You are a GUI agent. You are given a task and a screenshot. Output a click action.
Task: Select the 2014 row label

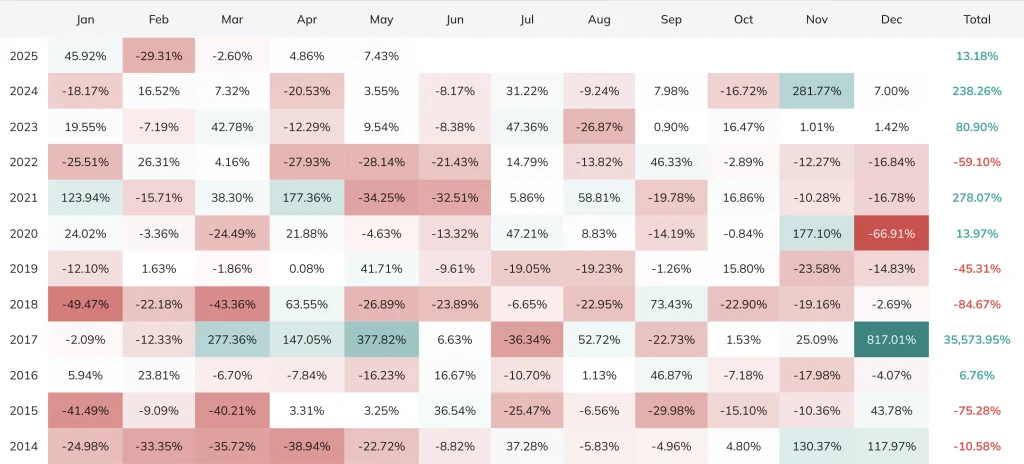(x=23, y=446)
